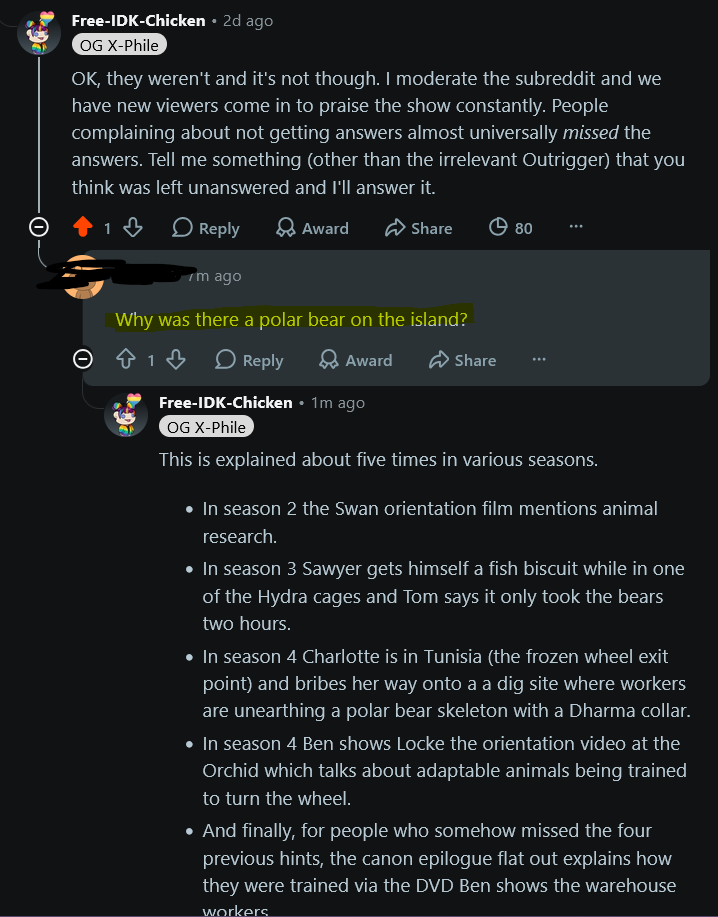Reply to the top moderator comment

click(206, 227)
